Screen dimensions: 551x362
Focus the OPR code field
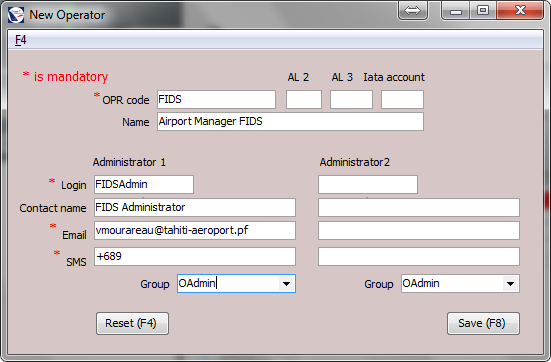point(216,99)
